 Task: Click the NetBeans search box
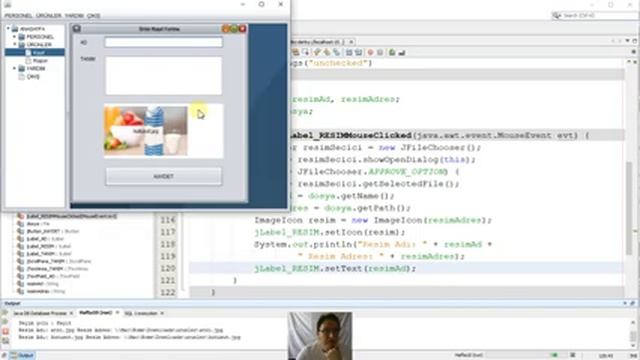[x=595, y=16]
